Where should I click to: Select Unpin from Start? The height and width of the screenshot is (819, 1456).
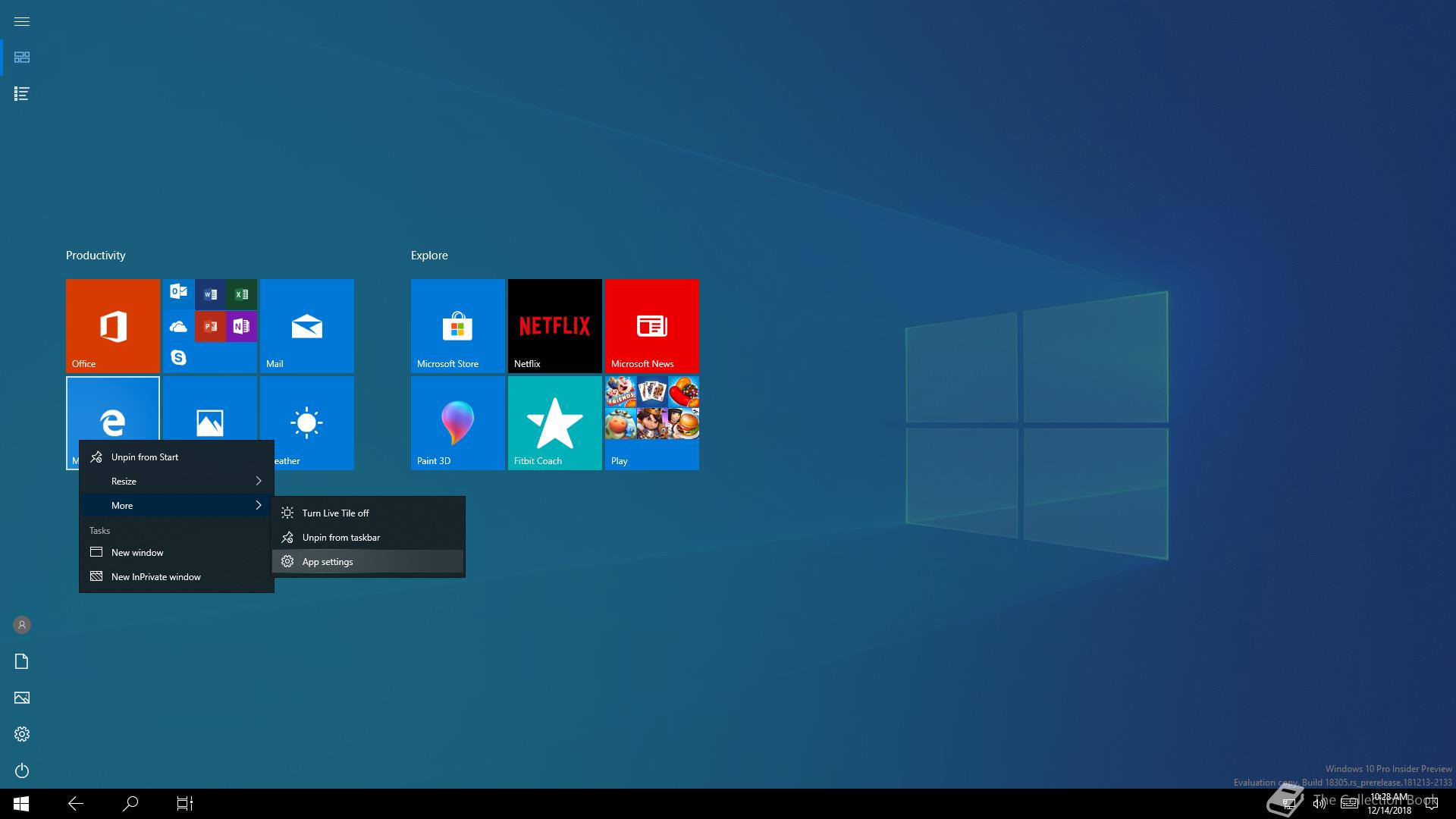(x=177, y=457)
